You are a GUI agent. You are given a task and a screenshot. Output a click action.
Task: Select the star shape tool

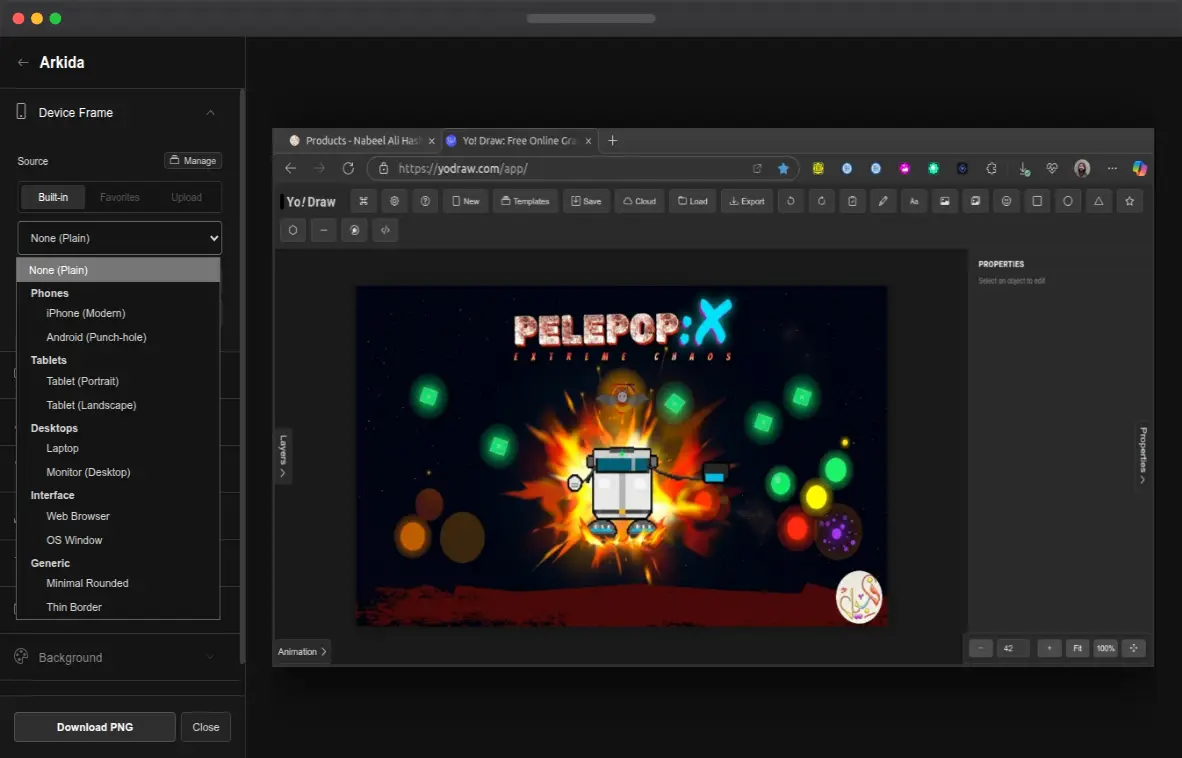pyautogui.click(x=1129, y=201)
